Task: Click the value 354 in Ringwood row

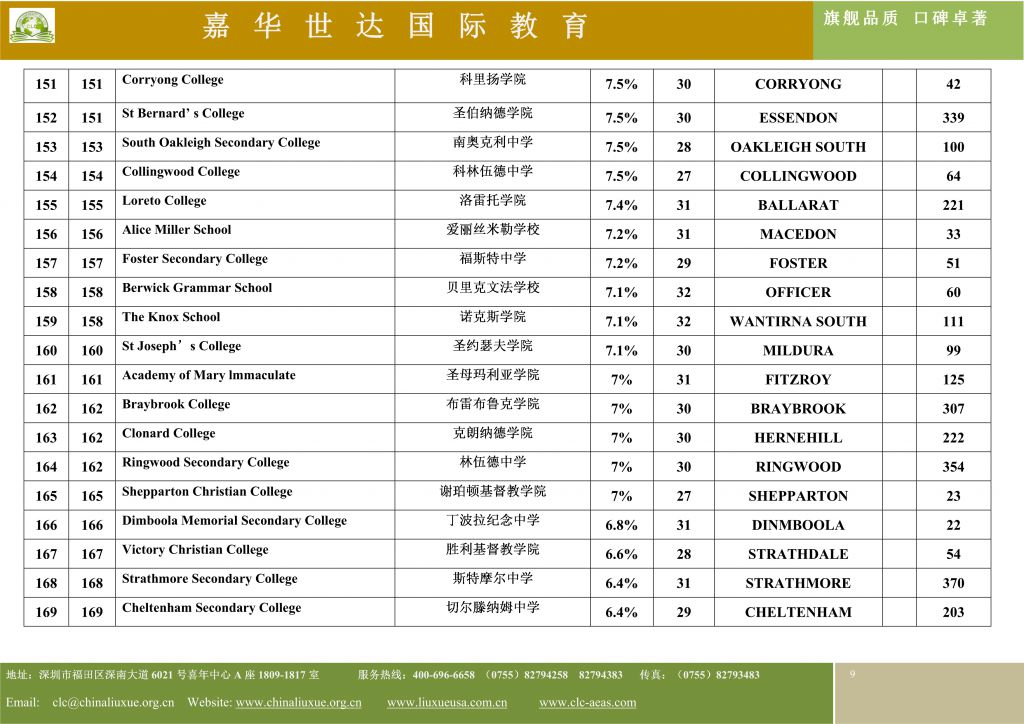Action: click(953, 467)
